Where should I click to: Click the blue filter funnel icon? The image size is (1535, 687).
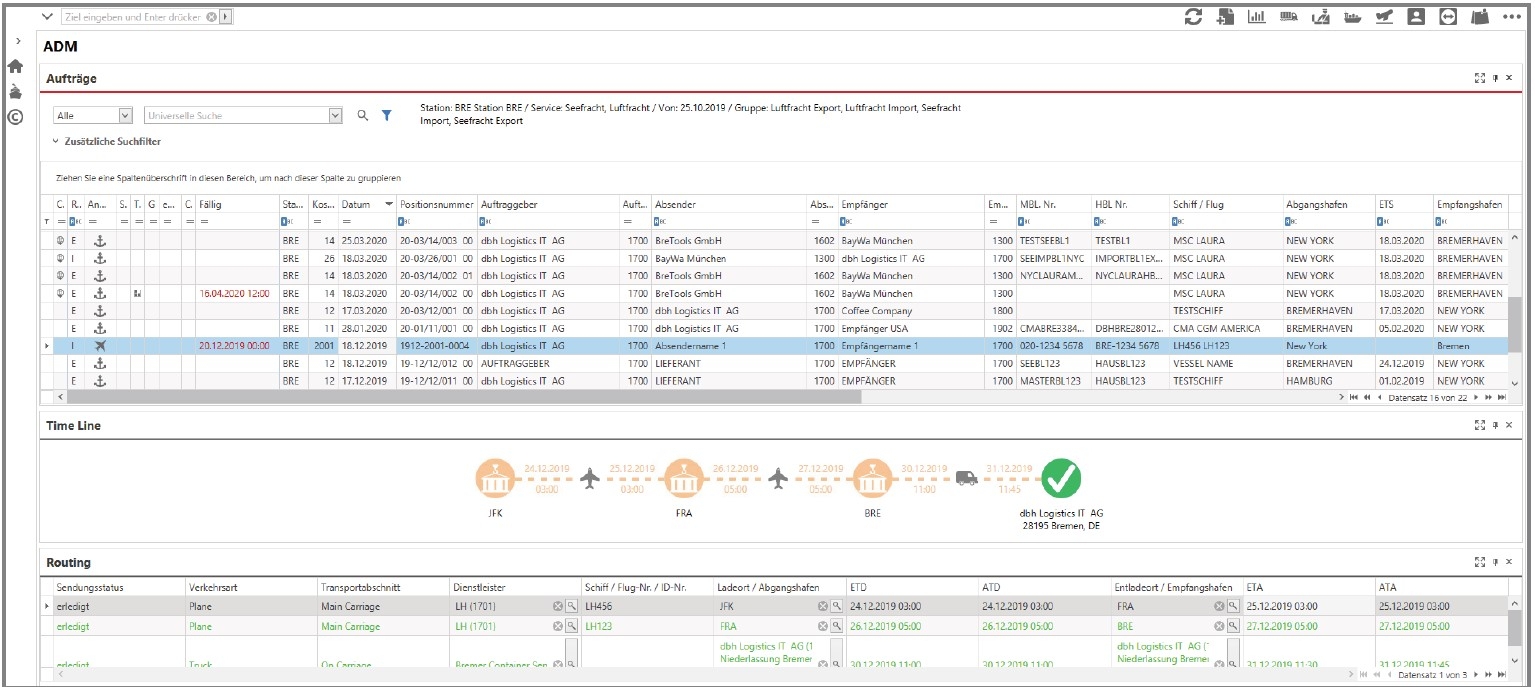click(x=387, y=116)
